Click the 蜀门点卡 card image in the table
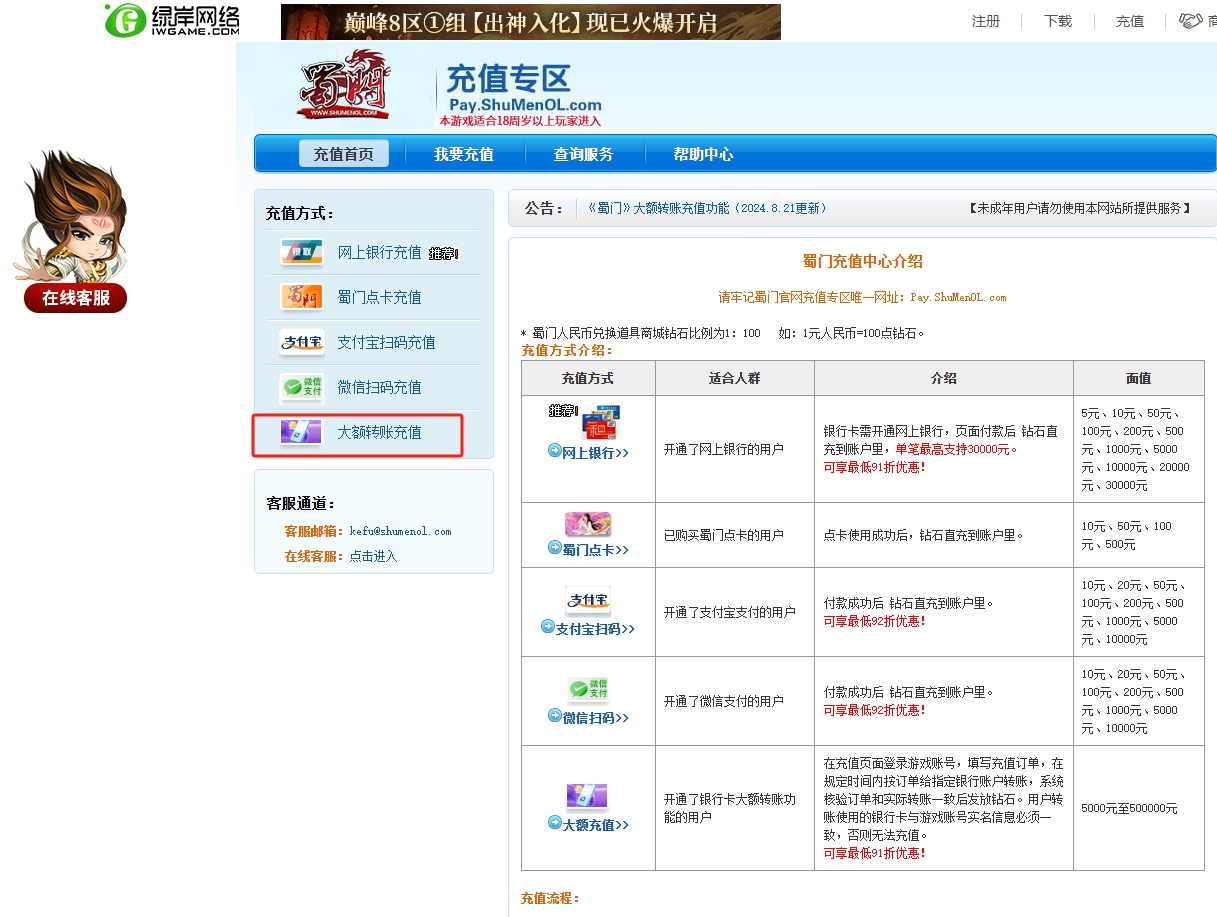 click(x=588, y=524)
